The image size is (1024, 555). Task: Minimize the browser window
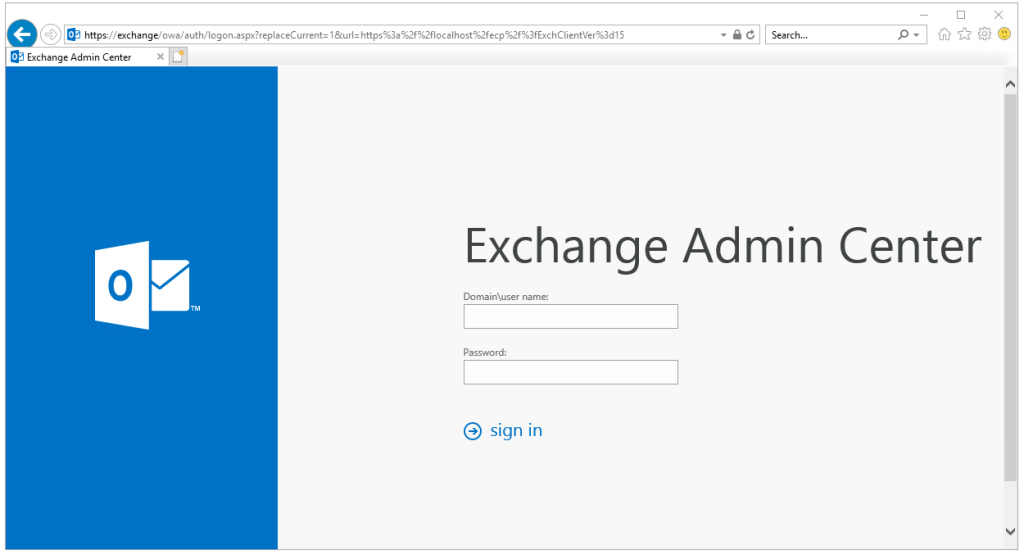tap(923, 15)
